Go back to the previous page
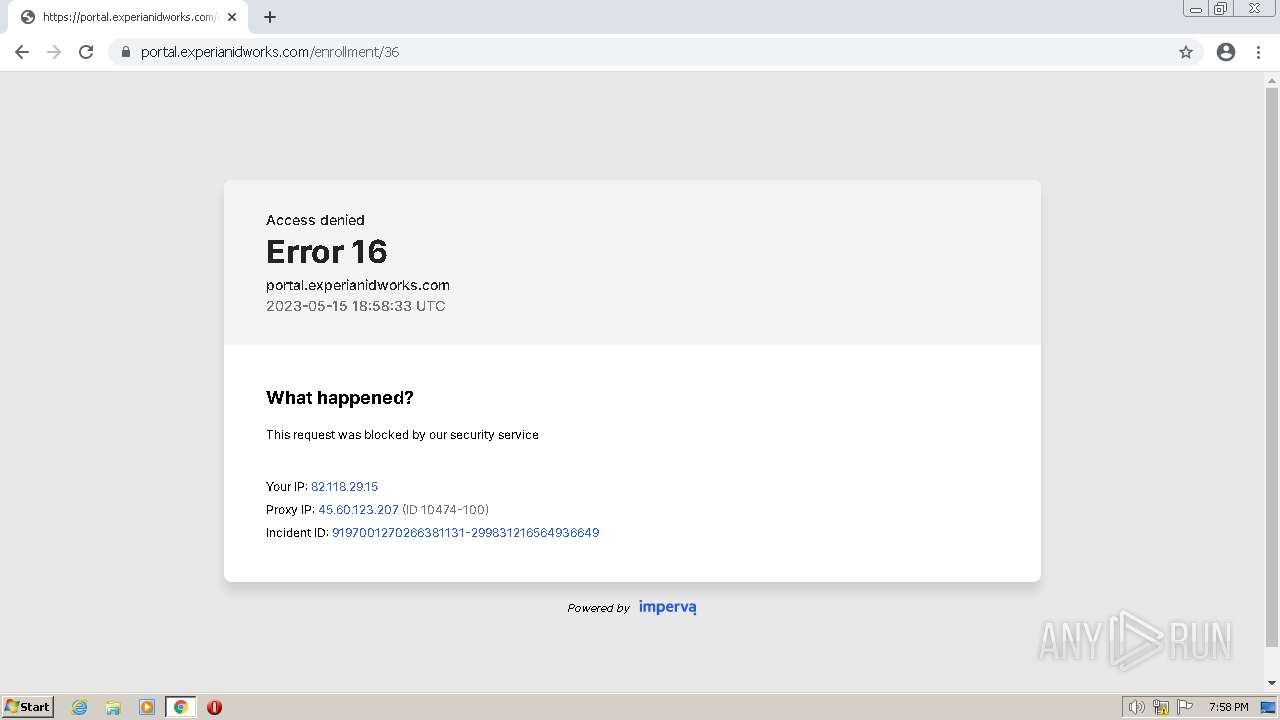The image size is (1280, 720). coord(22,52)
